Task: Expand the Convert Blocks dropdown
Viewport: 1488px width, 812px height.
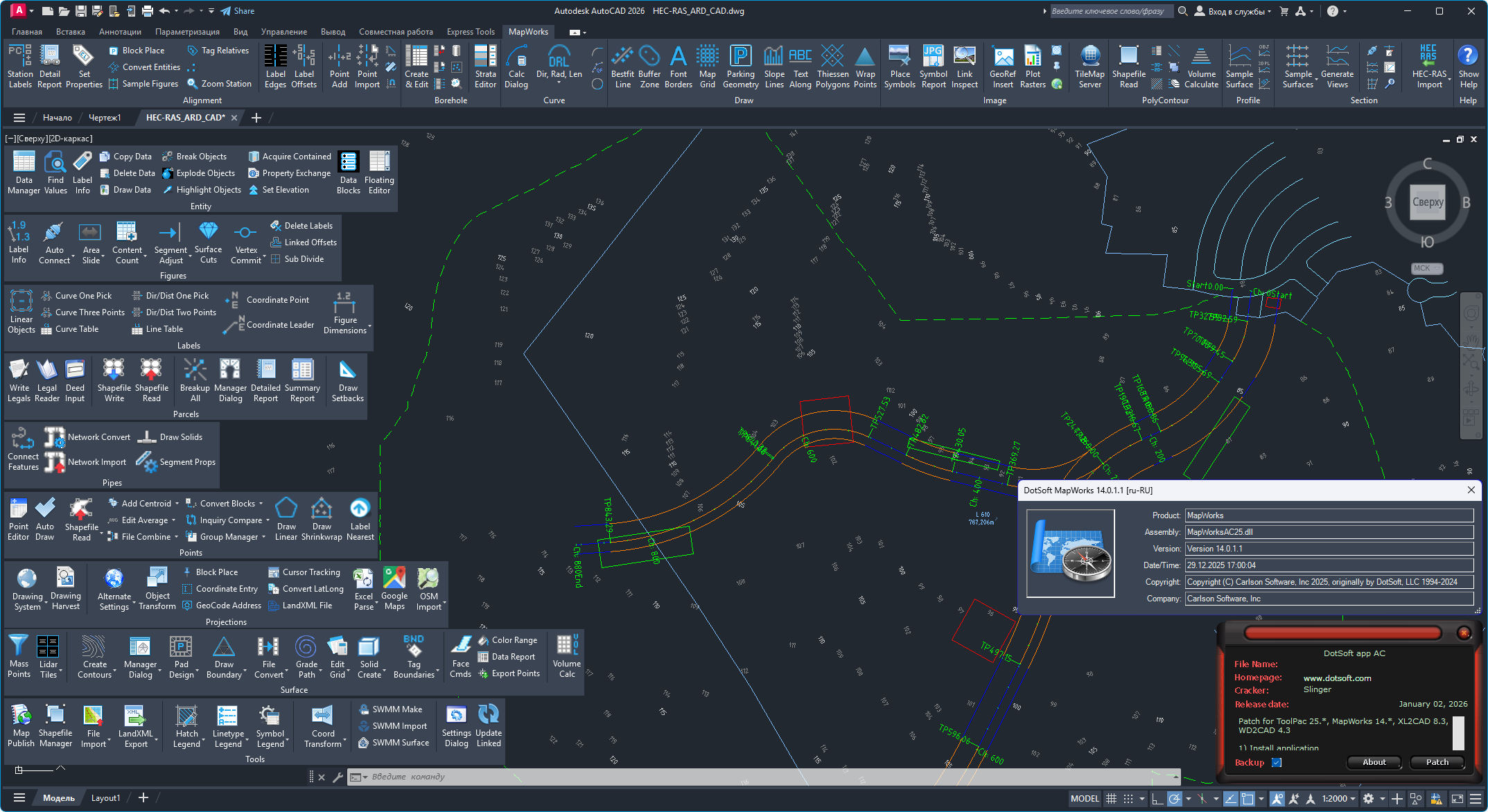Action: 261,504
